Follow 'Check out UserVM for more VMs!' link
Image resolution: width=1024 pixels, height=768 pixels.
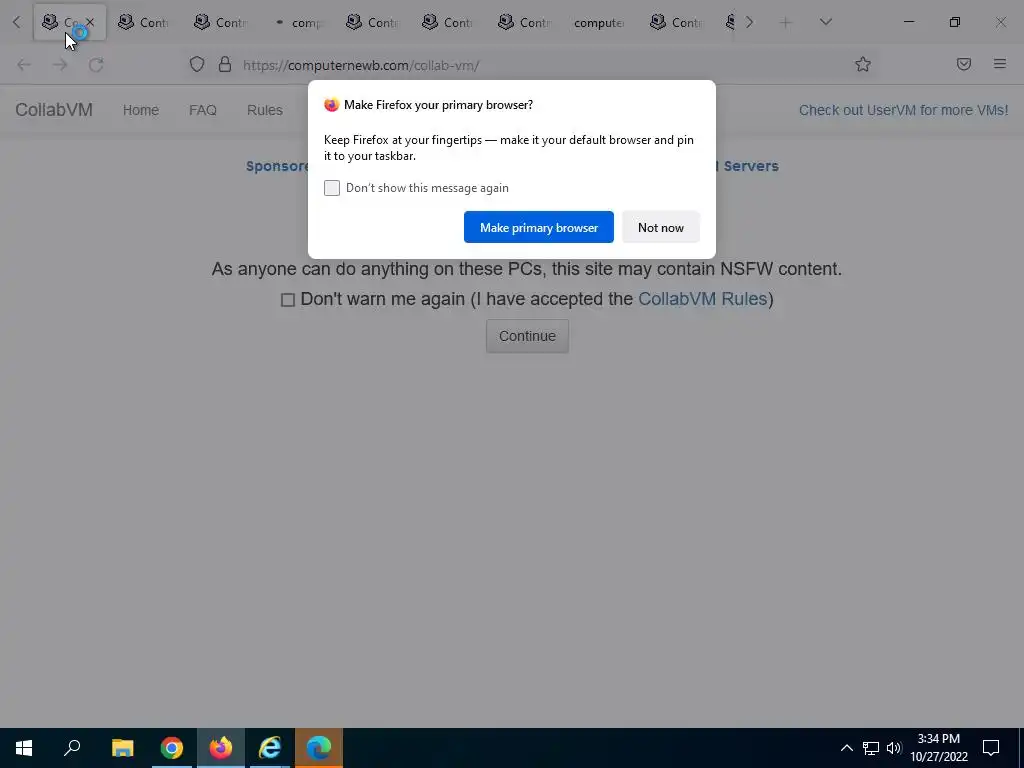pyautogui.click(x=903, y=110)
